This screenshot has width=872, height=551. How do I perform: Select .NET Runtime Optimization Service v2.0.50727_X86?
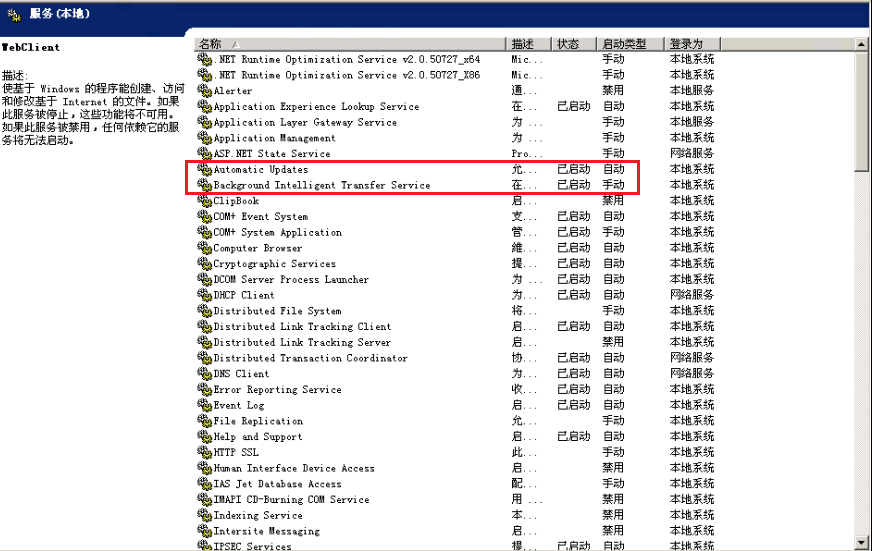[x=346, y=75]
